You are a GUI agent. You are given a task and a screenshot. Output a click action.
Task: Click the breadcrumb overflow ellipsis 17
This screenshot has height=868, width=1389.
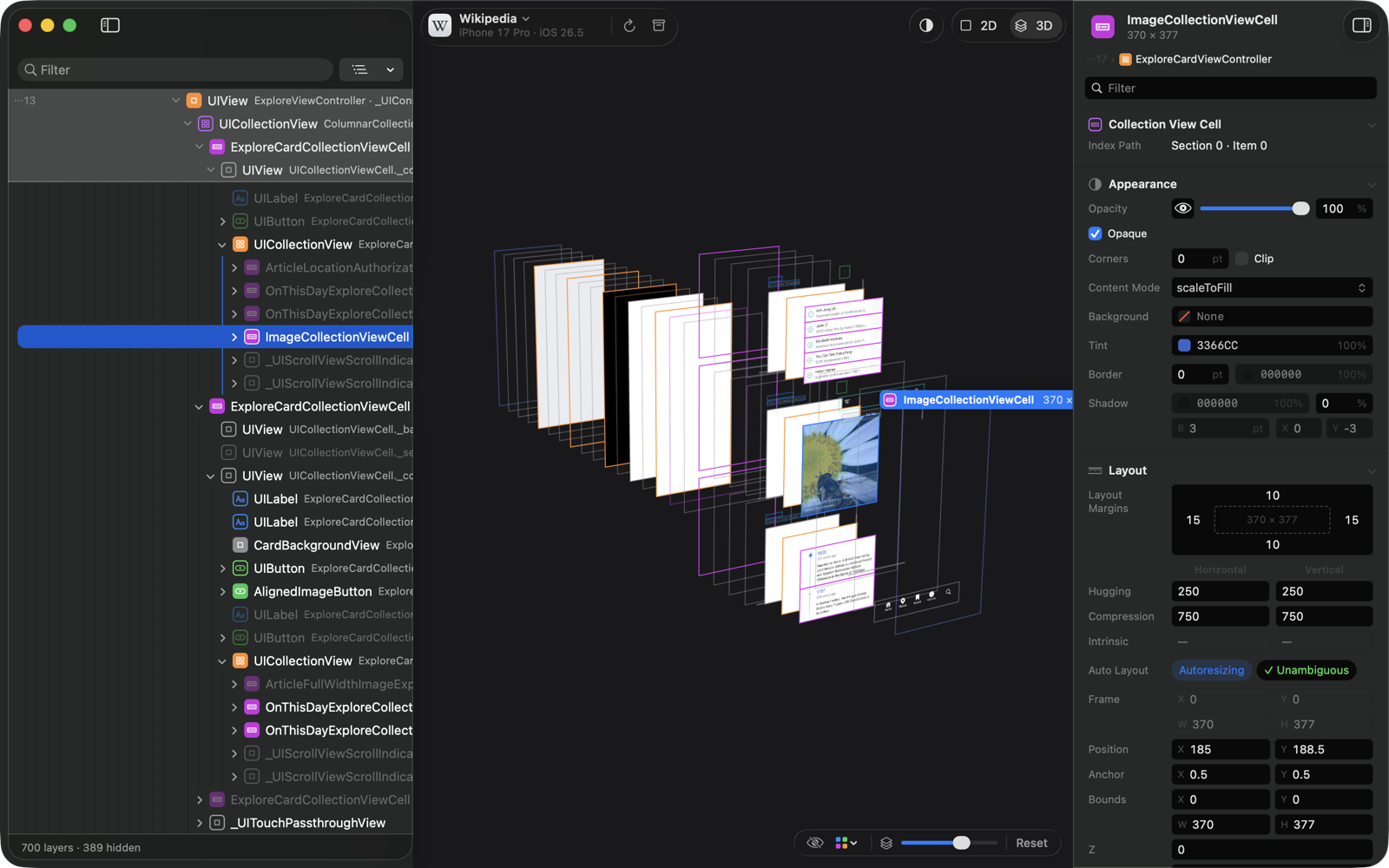tap(1097, 59)
